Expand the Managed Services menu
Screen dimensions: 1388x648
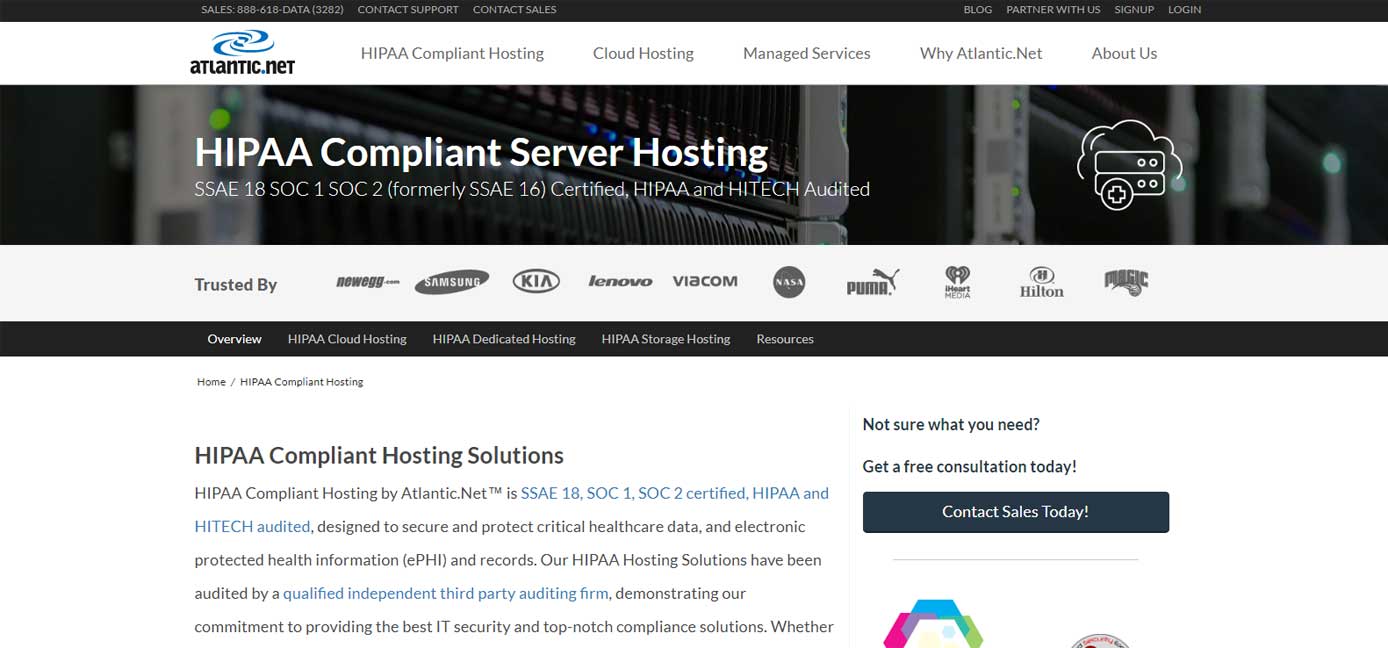click(x=806, y=53)
